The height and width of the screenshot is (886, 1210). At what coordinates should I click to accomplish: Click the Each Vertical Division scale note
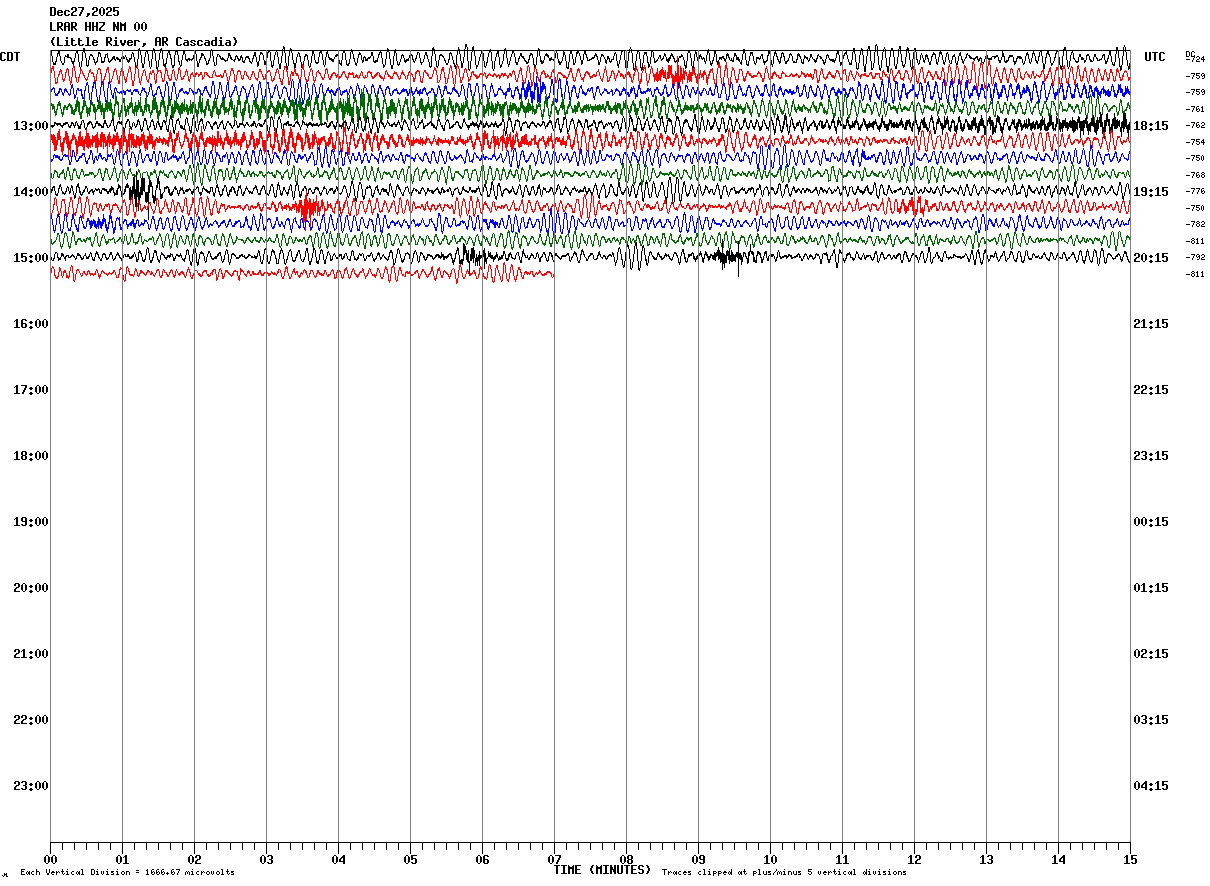point(127,873)
